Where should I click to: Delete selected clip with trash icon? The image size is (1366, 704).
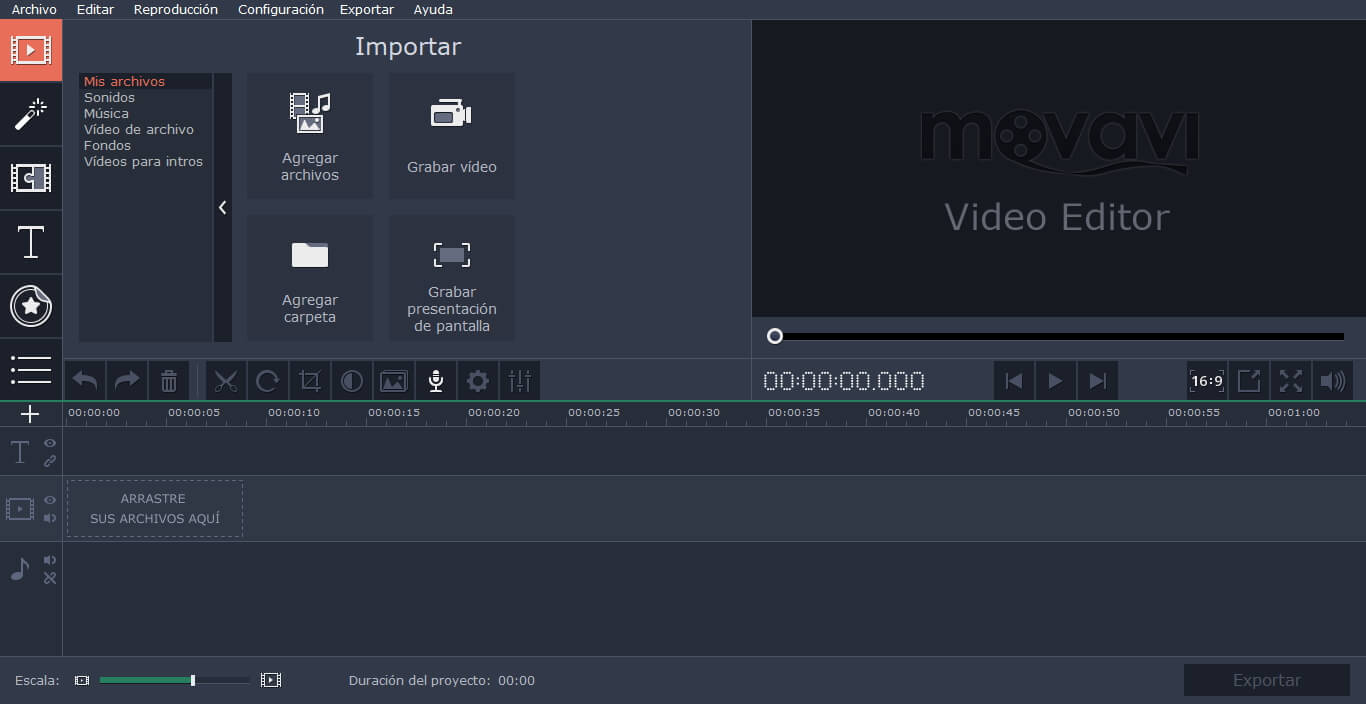click(169, 381)
